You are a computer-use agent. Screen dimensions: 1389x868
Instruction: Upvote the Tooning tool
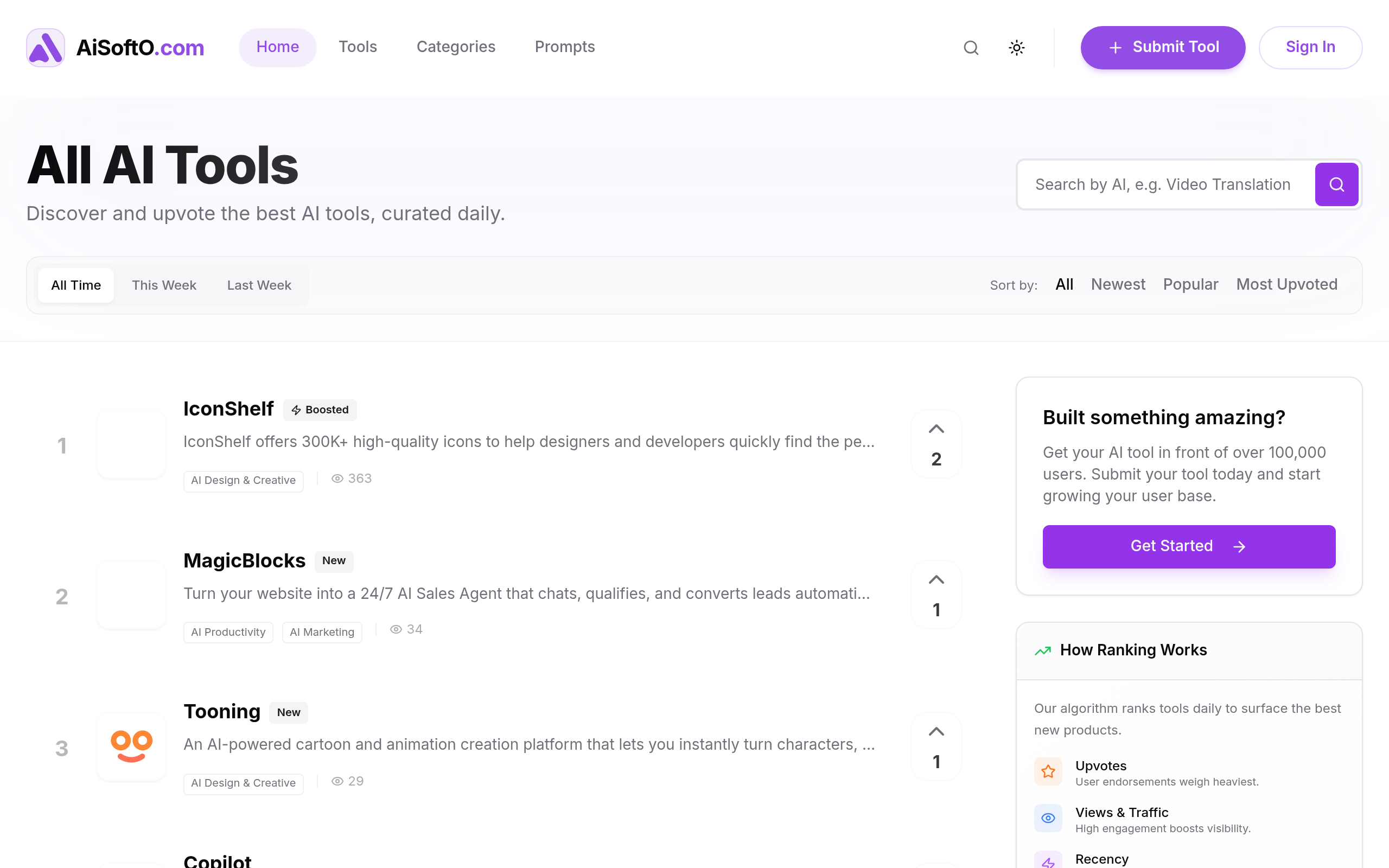pos(936,732)
